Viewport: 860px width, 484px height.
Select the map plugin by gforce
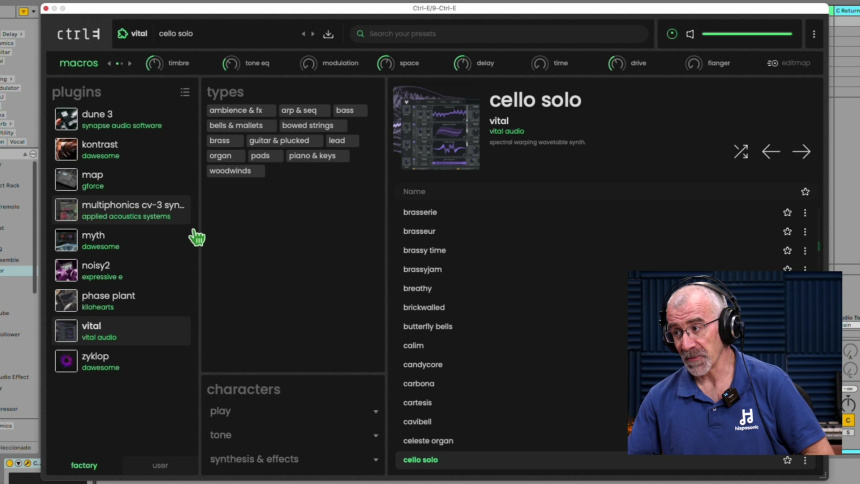click(x=121, y=179)
